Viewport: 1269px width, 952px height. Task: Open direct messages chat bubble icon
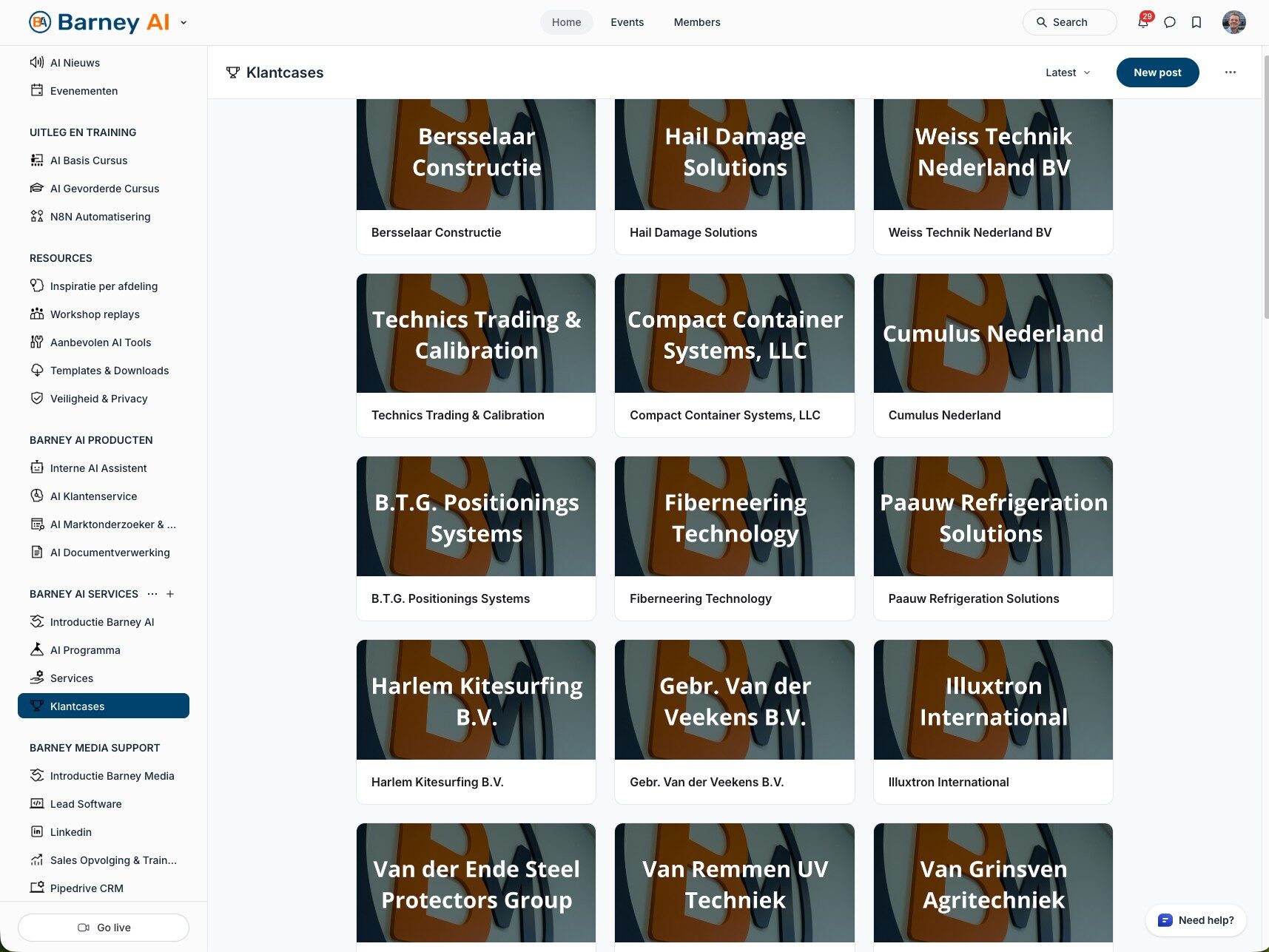coord(1170,22)
